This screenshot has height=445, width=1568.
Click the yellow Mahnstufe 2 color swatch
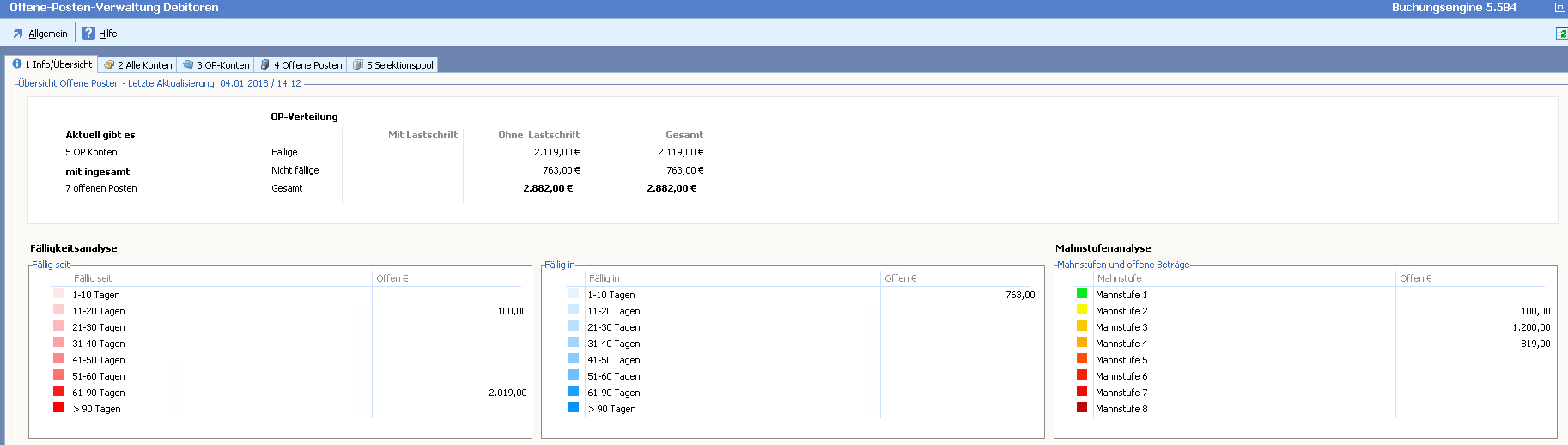1082,310
